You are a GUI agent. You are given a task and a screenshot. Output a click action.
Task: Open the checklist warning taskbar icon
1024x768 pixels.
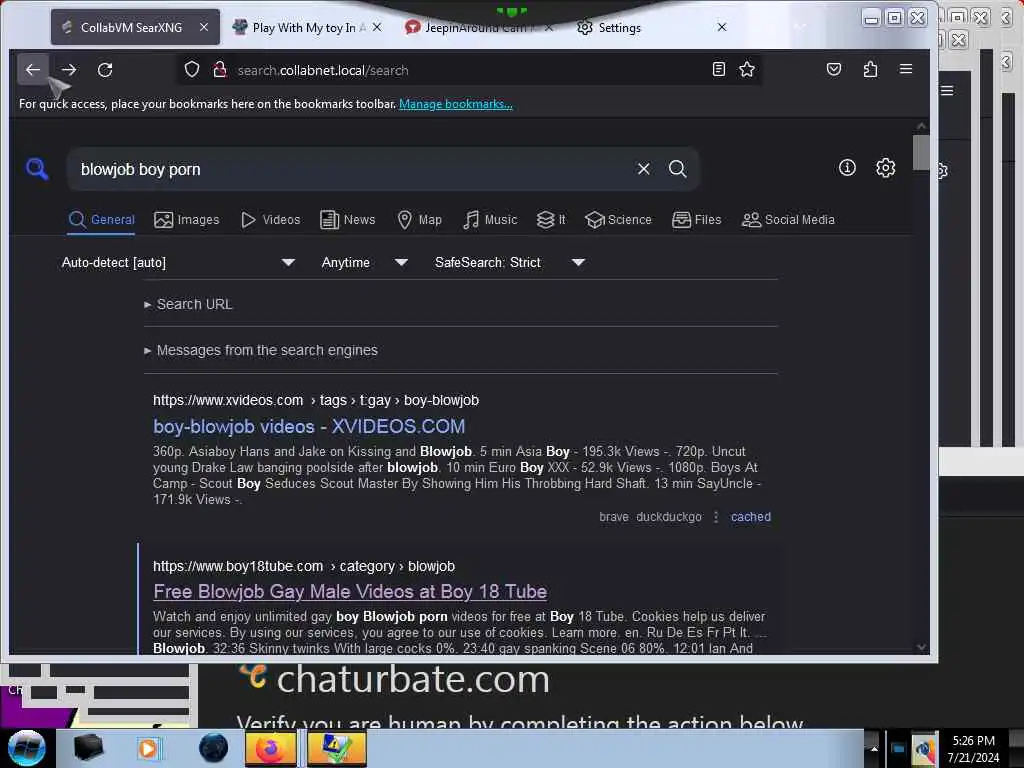336,748
